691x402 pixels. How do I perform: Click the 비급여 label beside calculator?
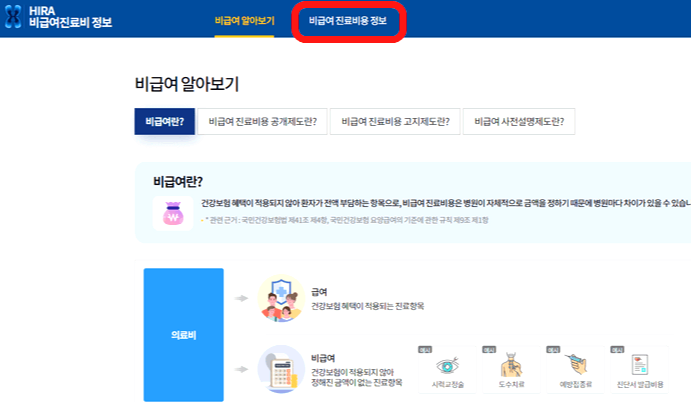click(323, 358)
